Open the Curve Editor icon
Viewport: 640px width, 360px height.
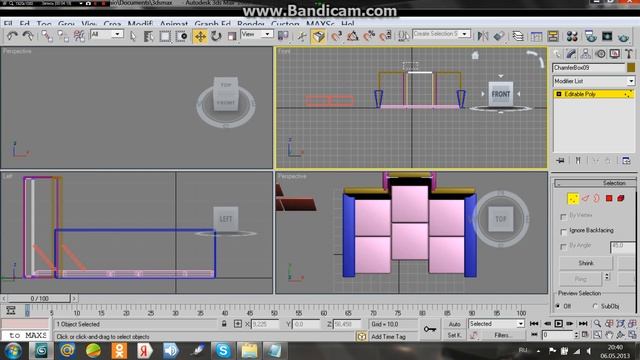(x=536, y=36)
